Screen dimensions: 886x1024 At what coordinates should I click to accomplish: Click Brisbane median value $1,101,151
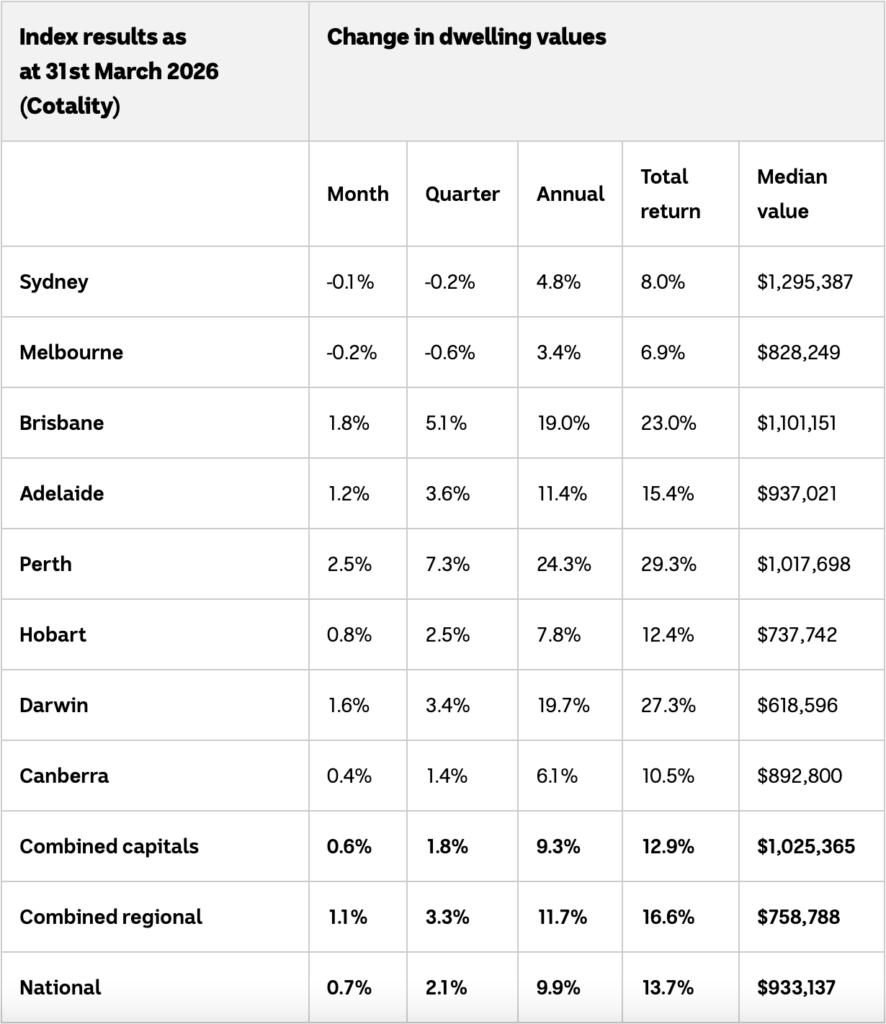[x=797, y=423]
